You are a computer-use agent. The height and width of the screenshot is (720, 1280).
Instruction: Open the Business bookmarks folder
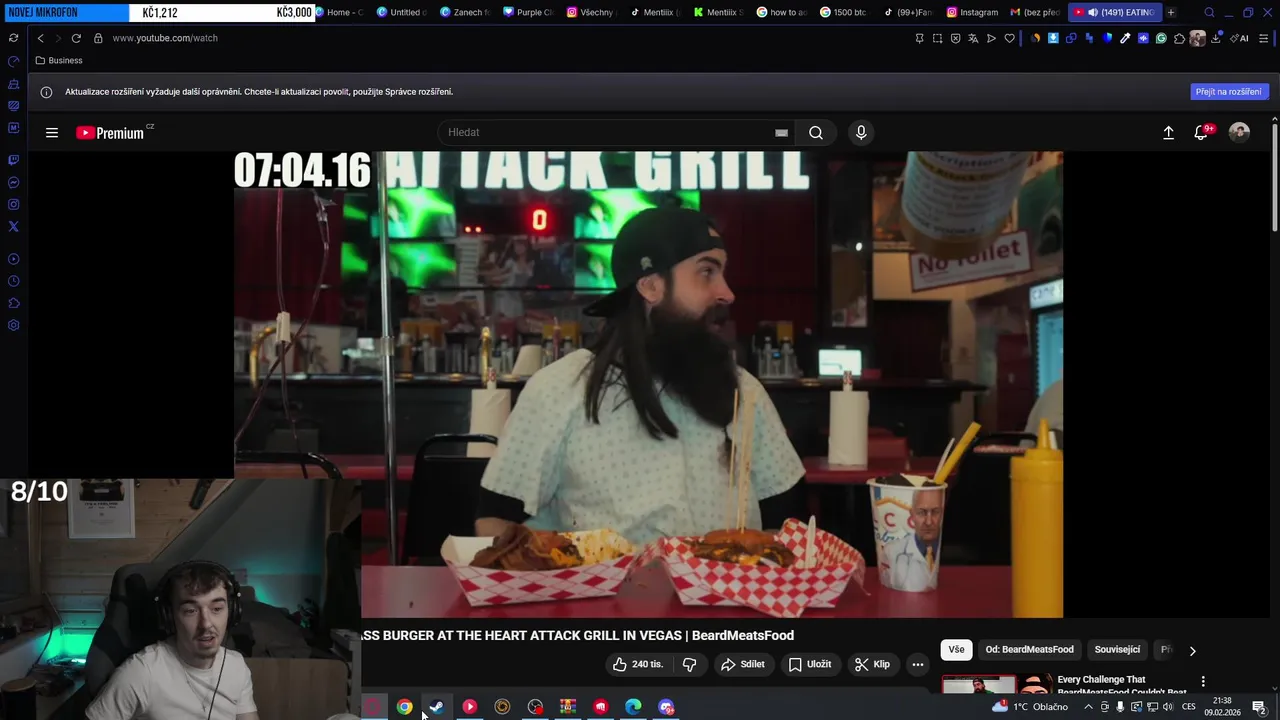pos(59,61)
